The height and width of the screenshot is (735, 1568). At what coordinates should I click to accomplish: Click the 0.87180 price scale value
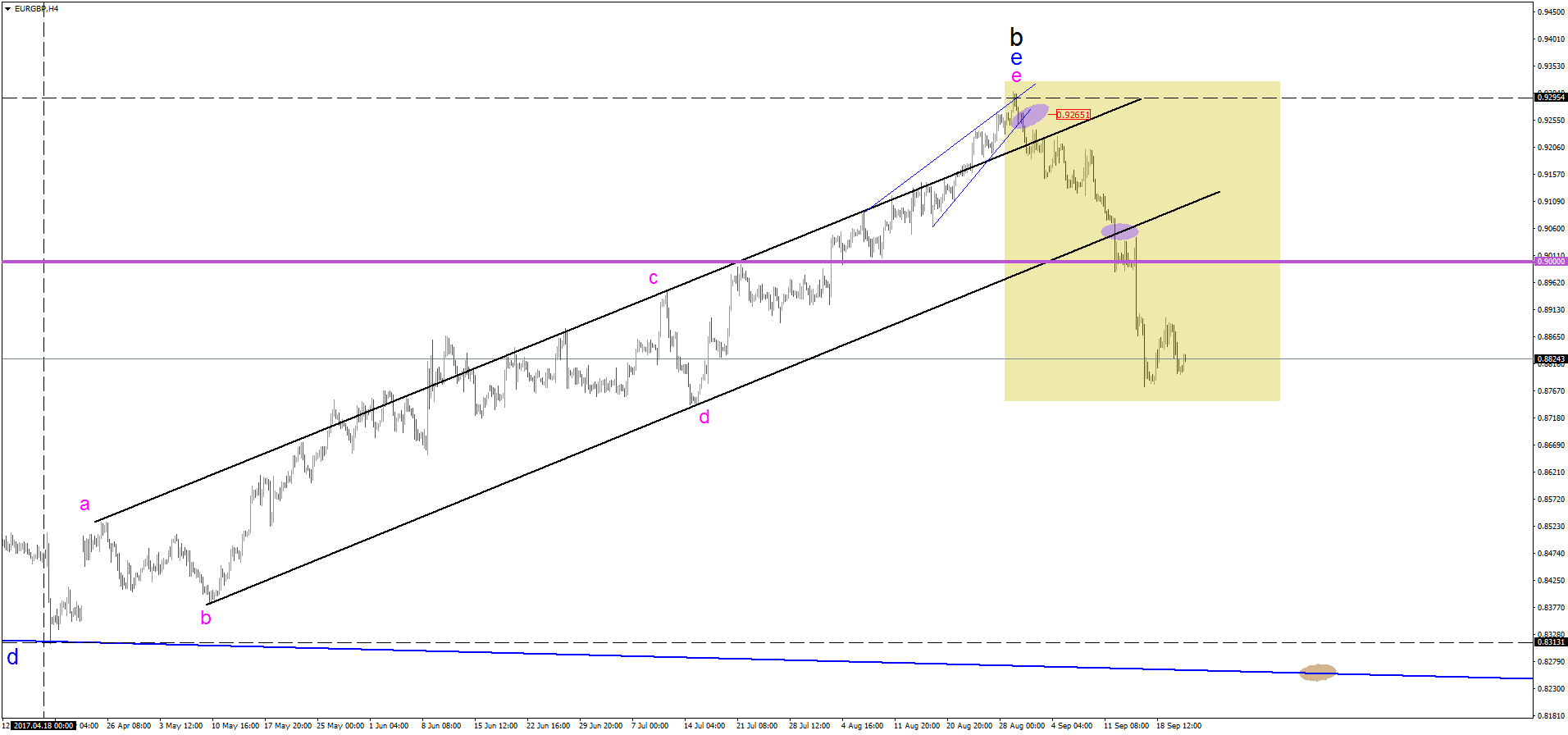click(1551, 418)
